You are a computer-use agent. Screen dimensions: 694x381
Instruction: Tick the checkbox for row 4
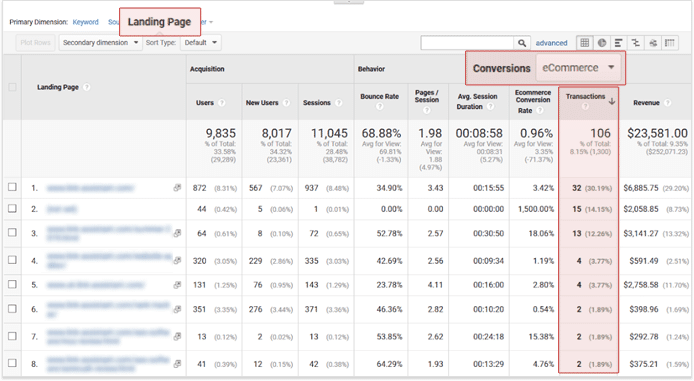(12, 260)
